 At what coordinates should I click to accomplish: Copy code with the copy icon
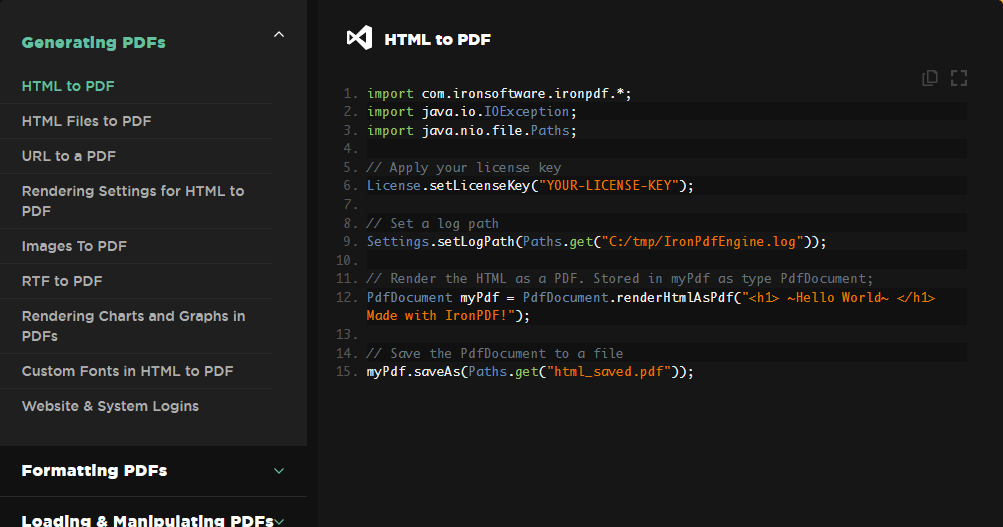[930, 78]
